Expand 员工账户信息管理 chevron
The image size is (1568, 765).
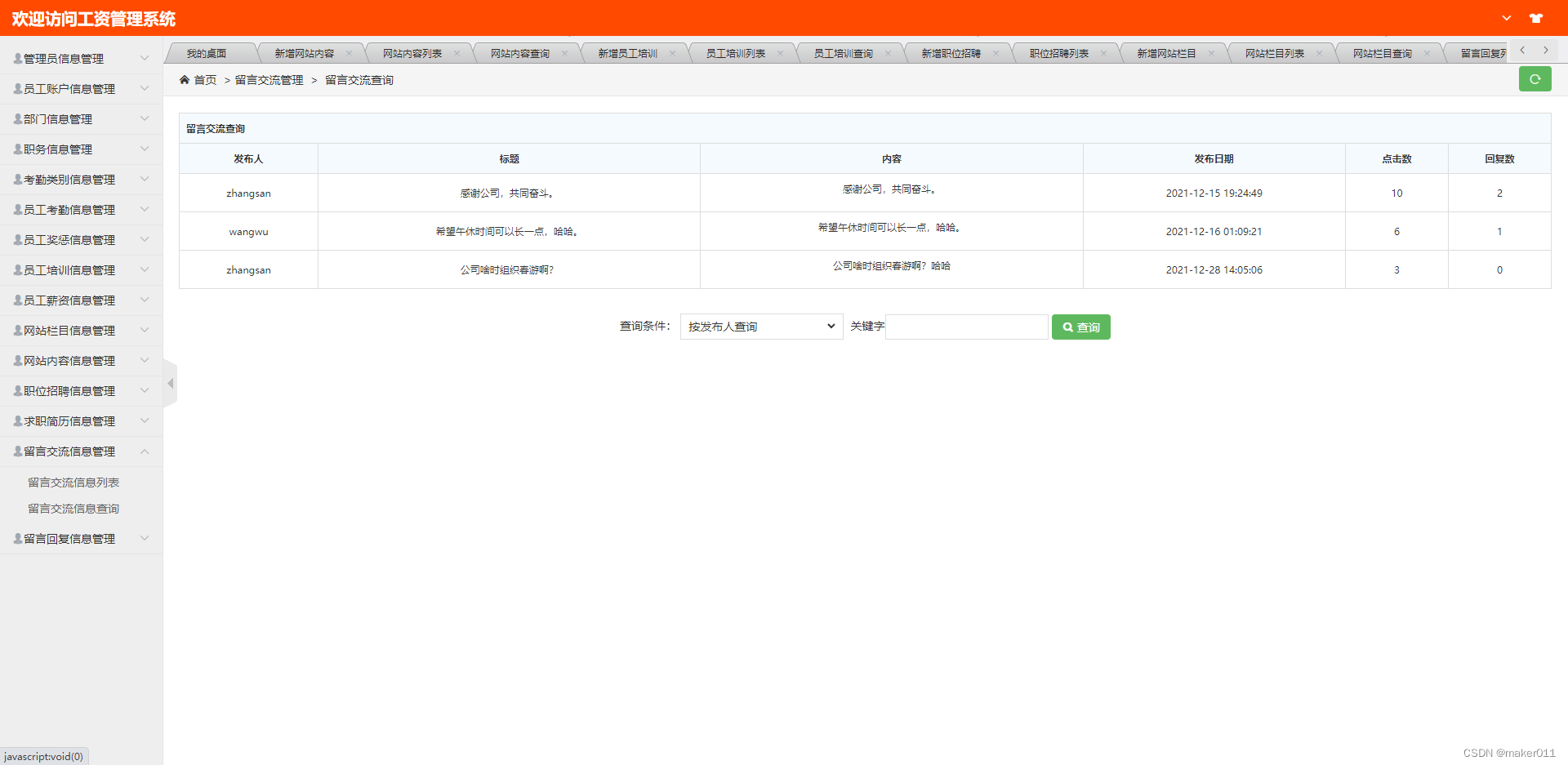pos(145,88)
